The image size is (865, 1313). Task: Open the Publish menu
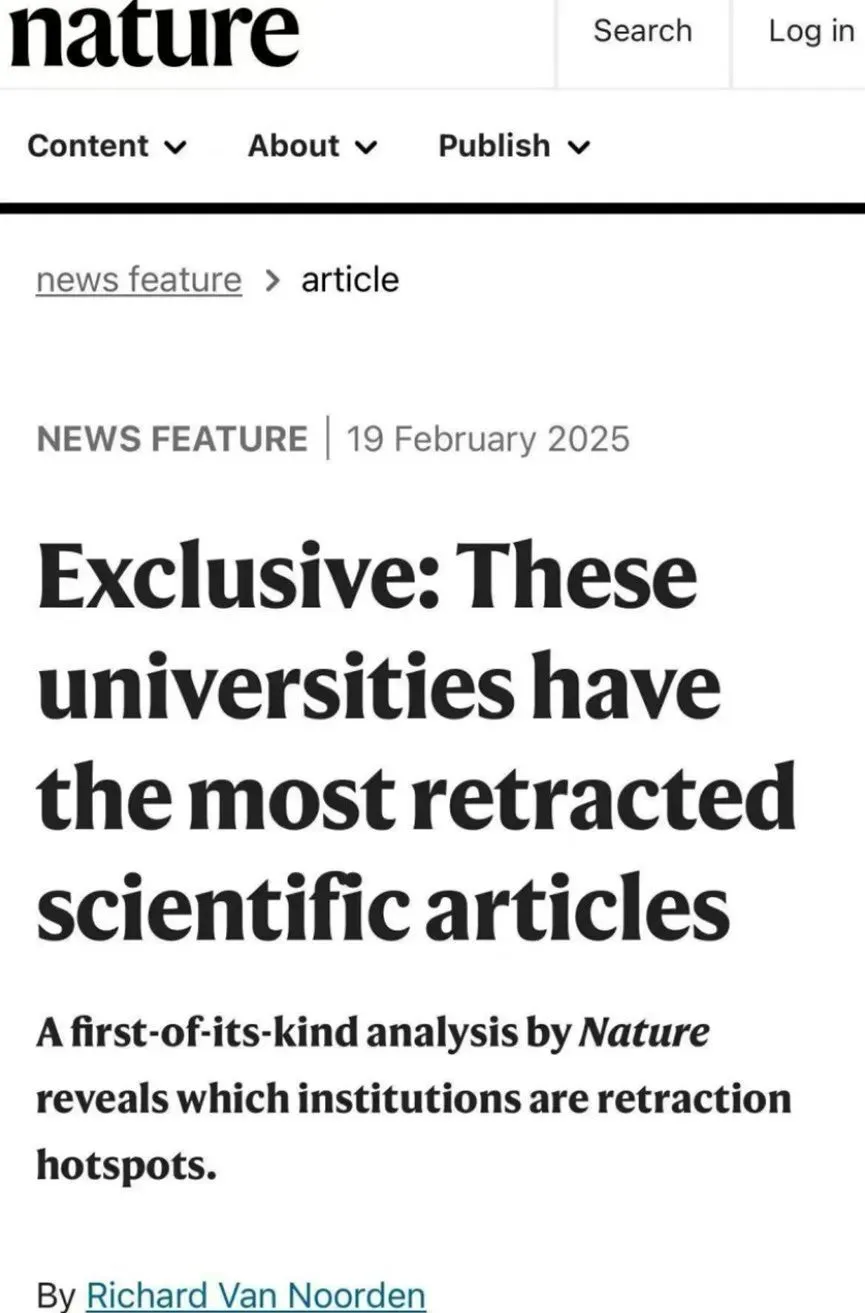[514, 146]
